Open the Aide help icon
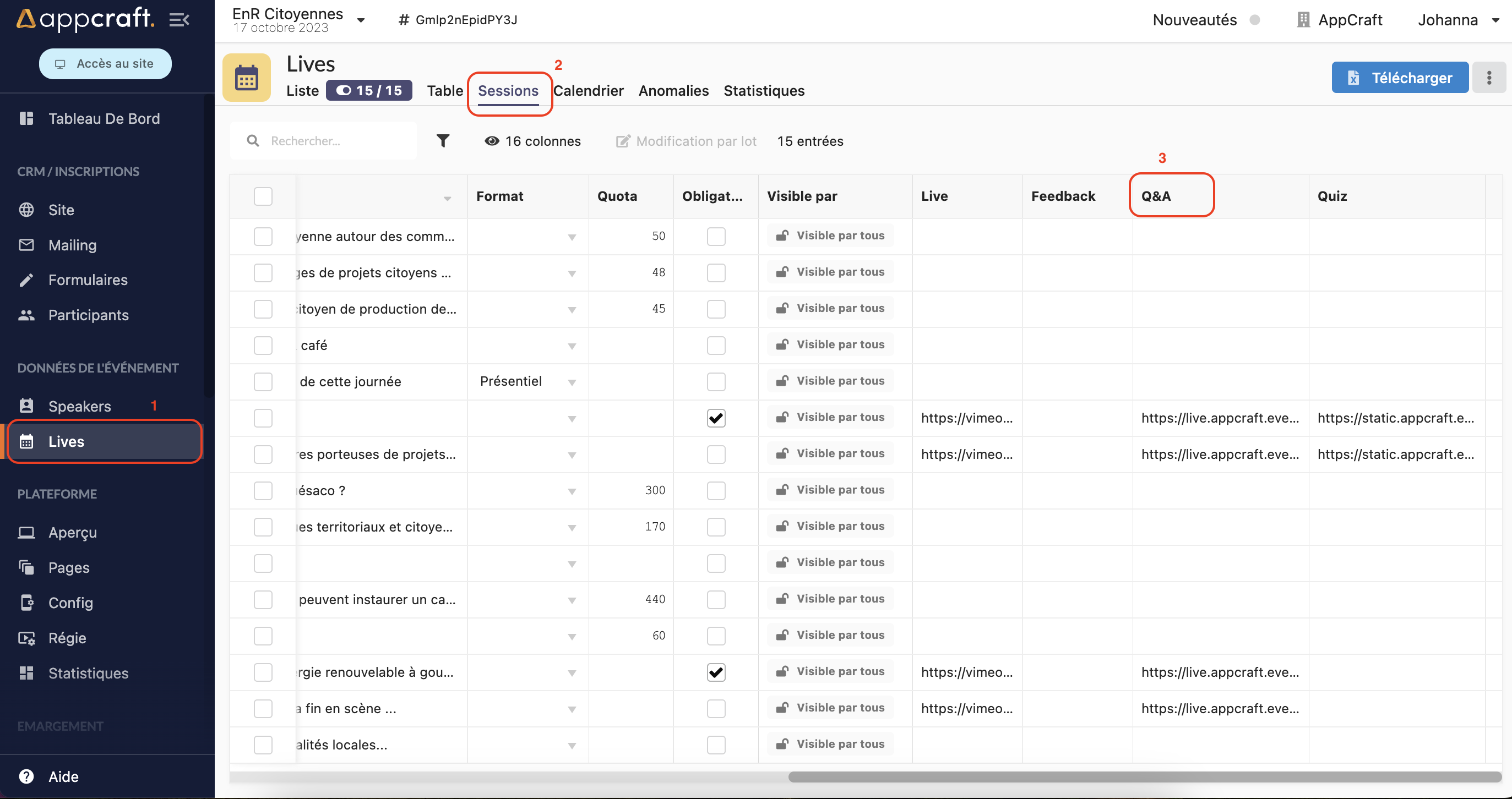This screenshot has width=1512, height=799. tap(26, 776)
